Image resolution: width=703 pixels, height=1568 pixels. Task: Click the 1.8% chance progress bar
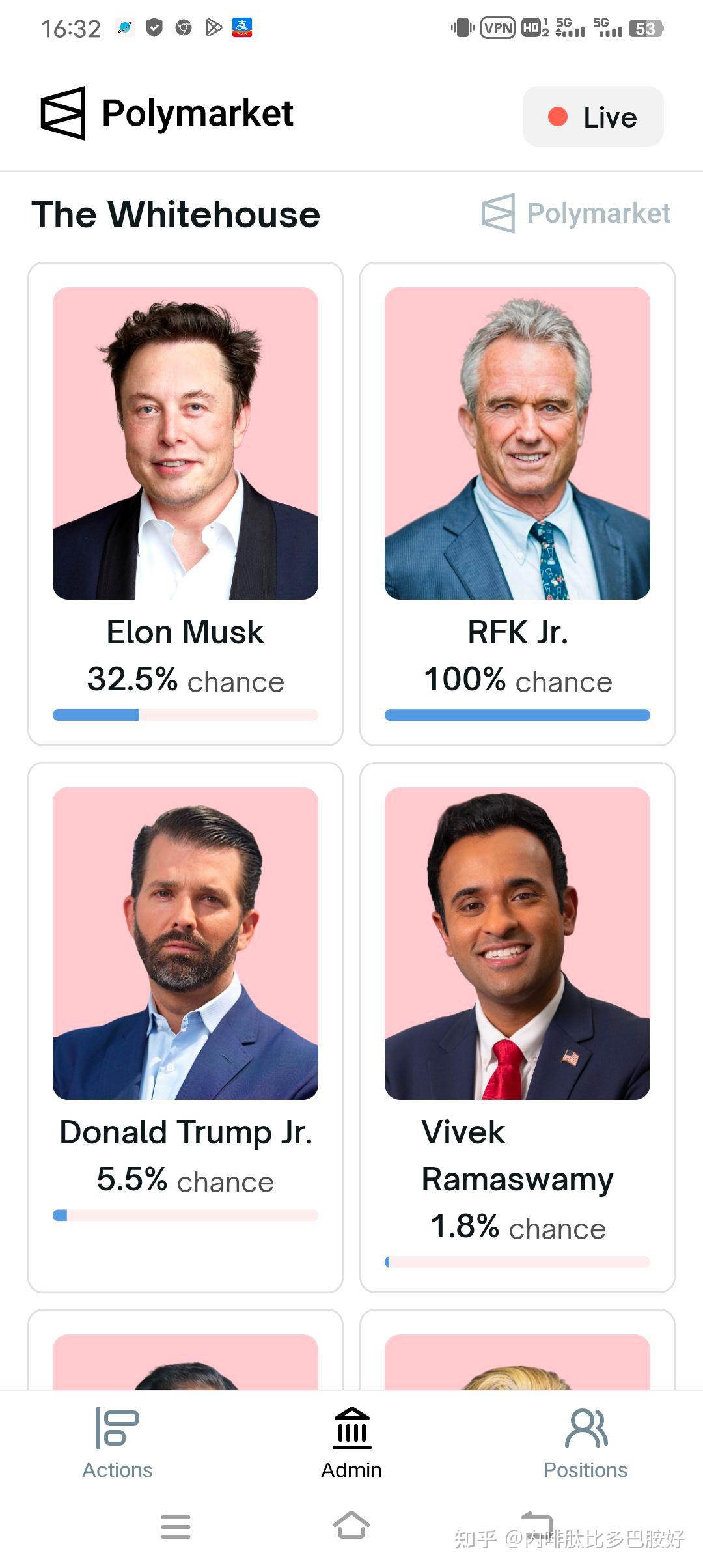[517, 1262]
